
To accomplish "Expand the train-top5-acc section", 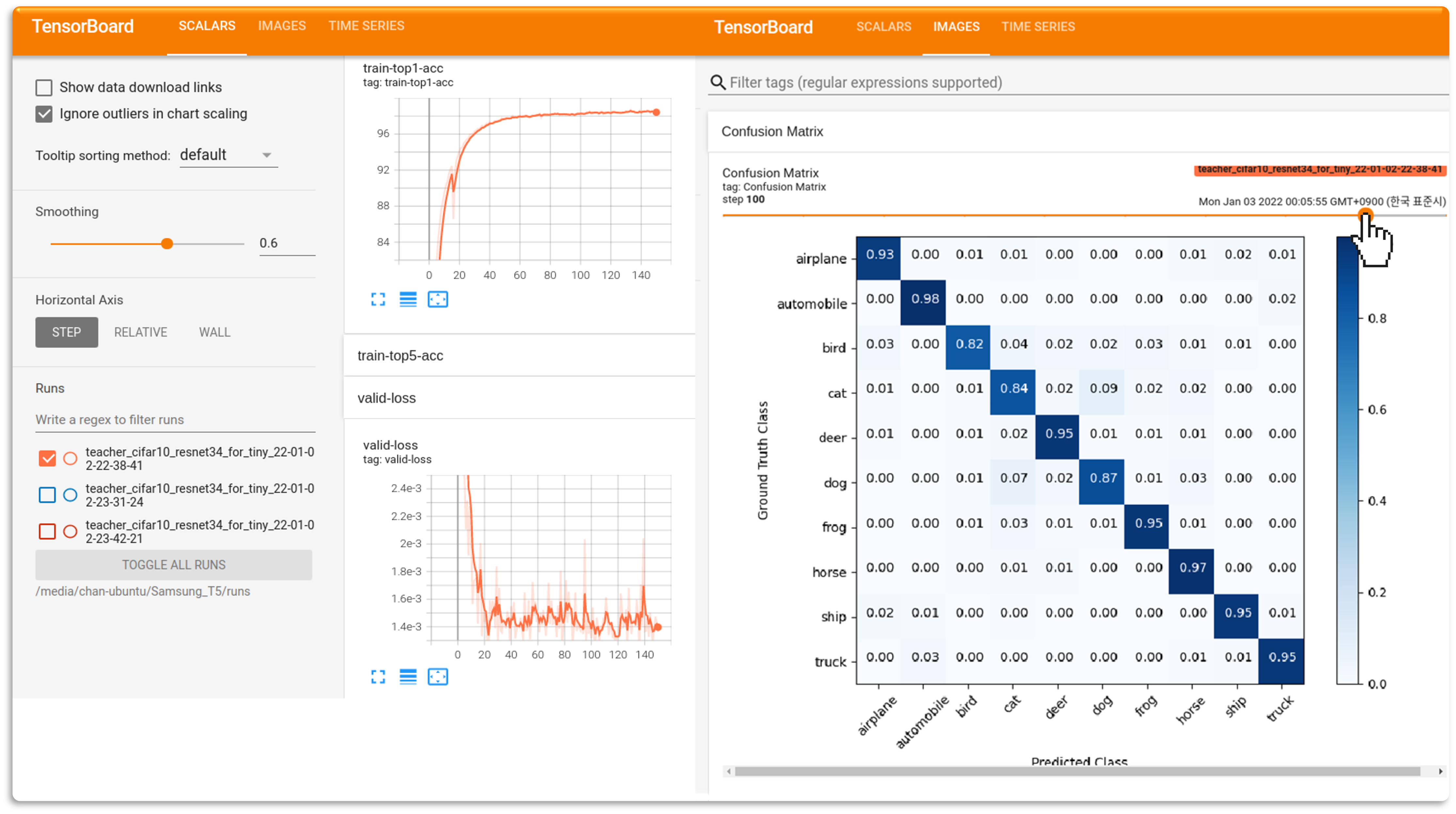I will 400,355.
